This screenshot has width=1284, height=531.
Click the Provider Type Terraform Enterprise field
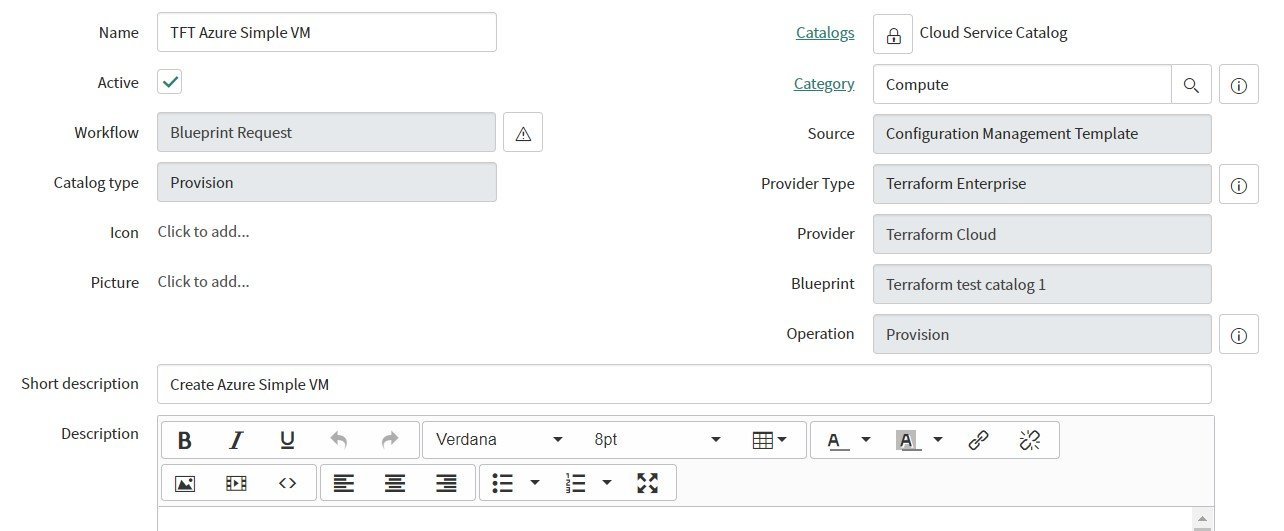pyautogui.click(x=1042, y=184)
